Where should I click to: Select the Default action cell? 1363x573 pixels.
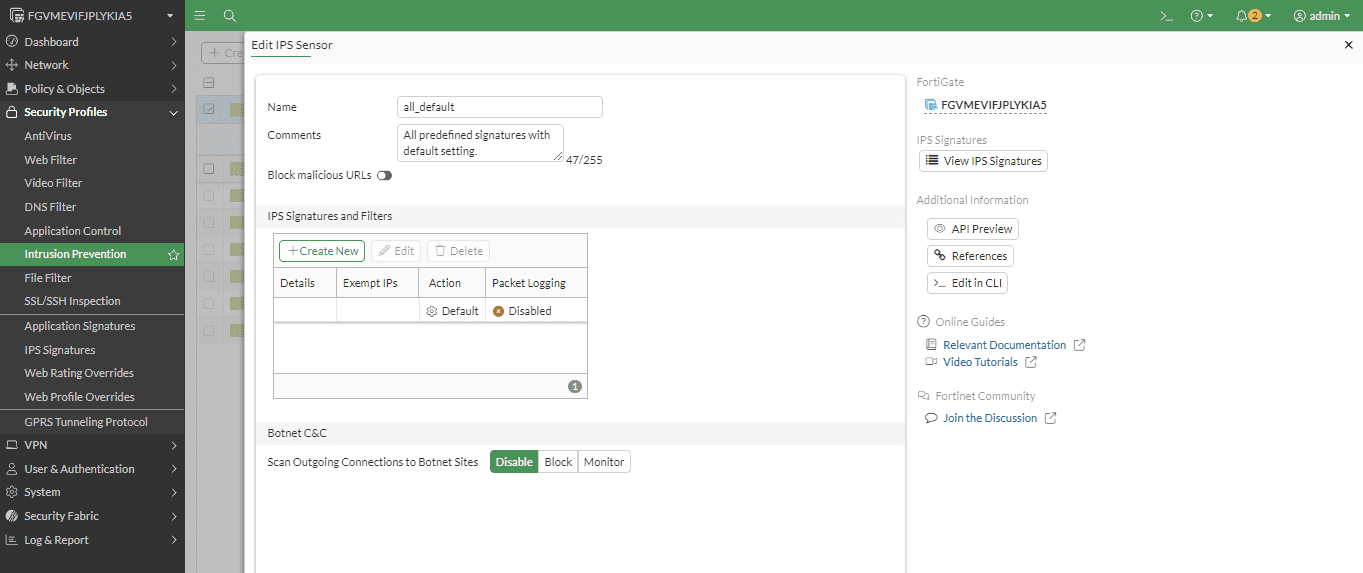coord(452,311)
